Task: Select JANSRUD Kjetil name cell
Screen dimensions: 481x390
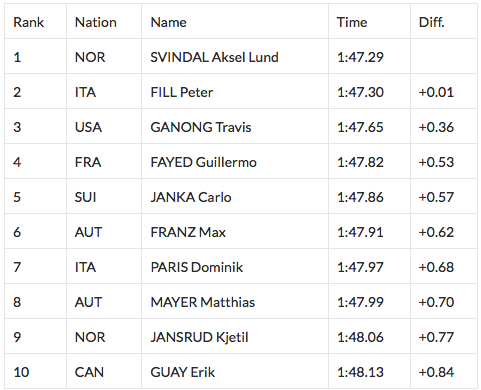Action: (x=199, y=337)
